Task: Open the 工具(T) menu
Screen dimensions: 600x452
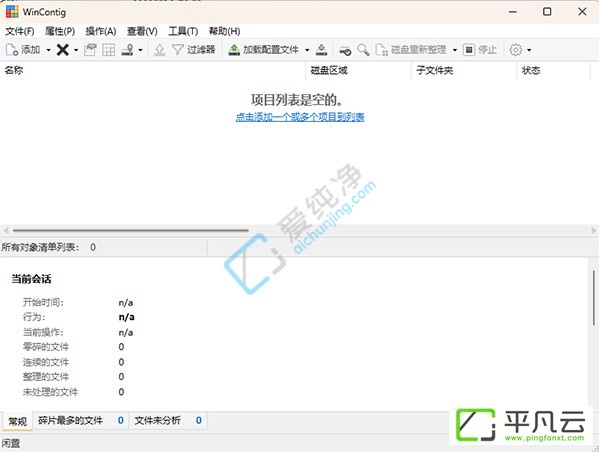Action: click(183, 31)
